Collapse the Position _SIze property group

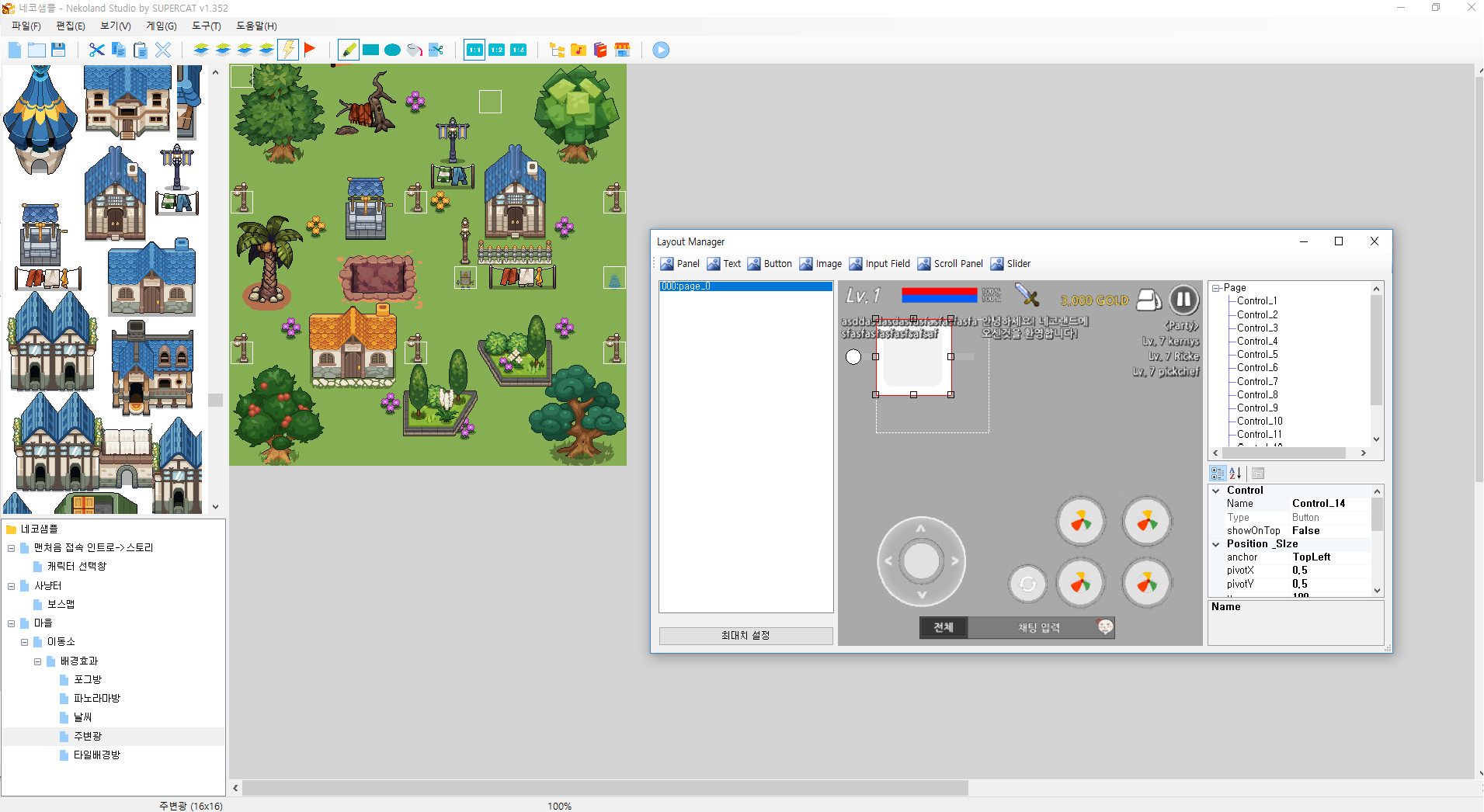pos(1217,543)
